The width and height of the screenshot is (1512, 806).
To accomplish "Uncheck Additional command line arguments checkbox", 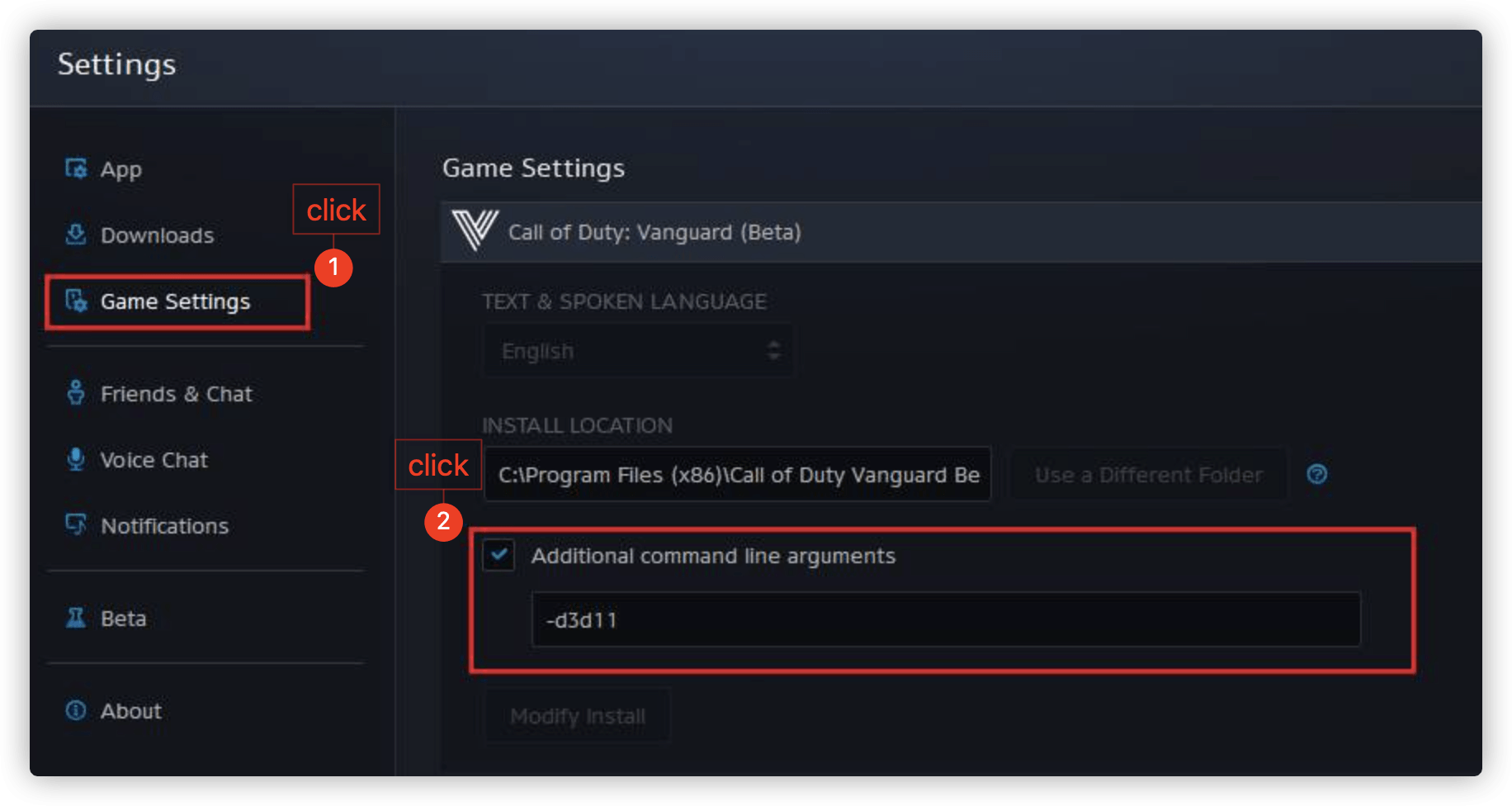I will (x=499, y=555).
